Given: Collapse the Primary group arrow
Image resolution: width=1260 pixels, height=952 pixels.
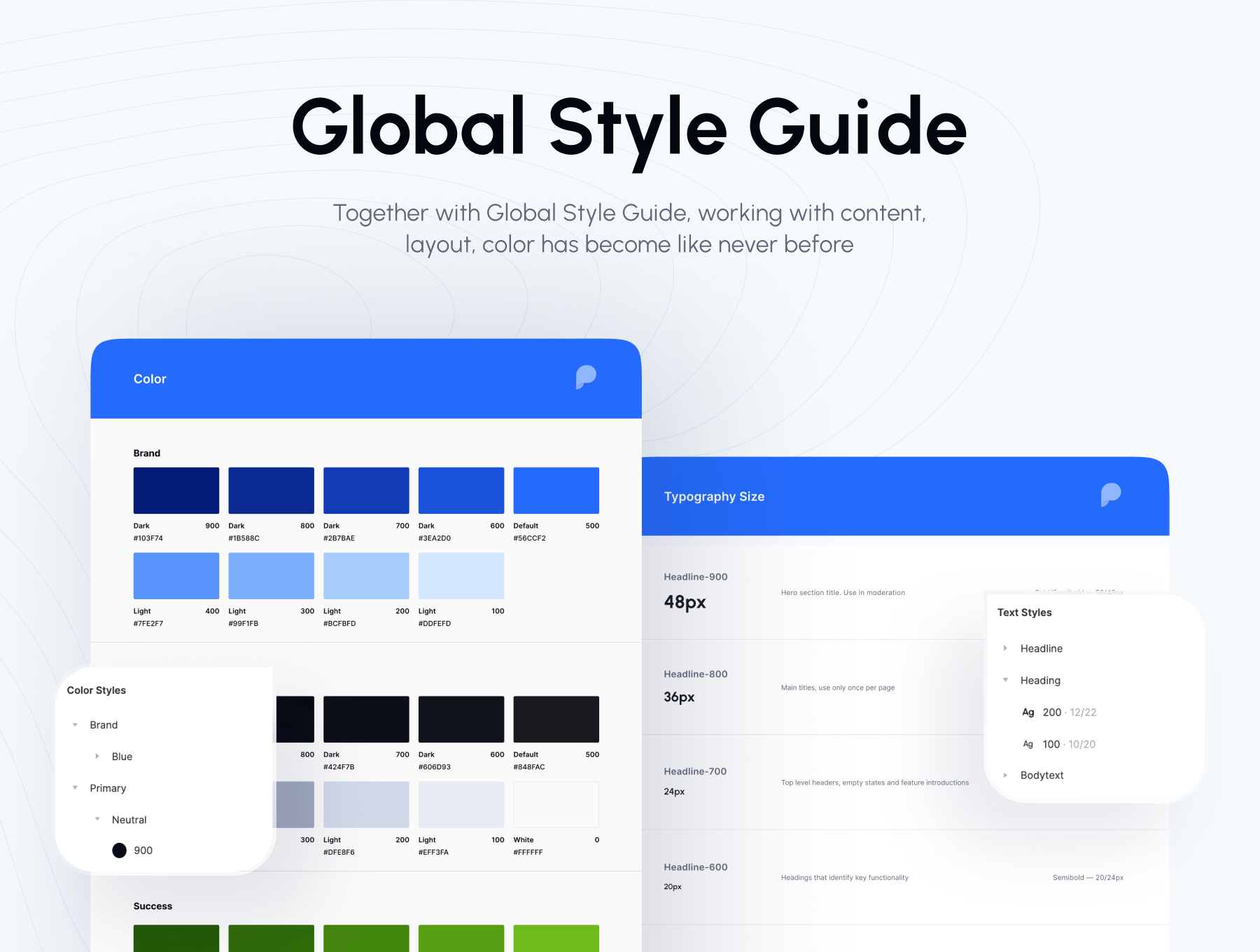Looking at the screenshot, I should (x=76, y=788).
